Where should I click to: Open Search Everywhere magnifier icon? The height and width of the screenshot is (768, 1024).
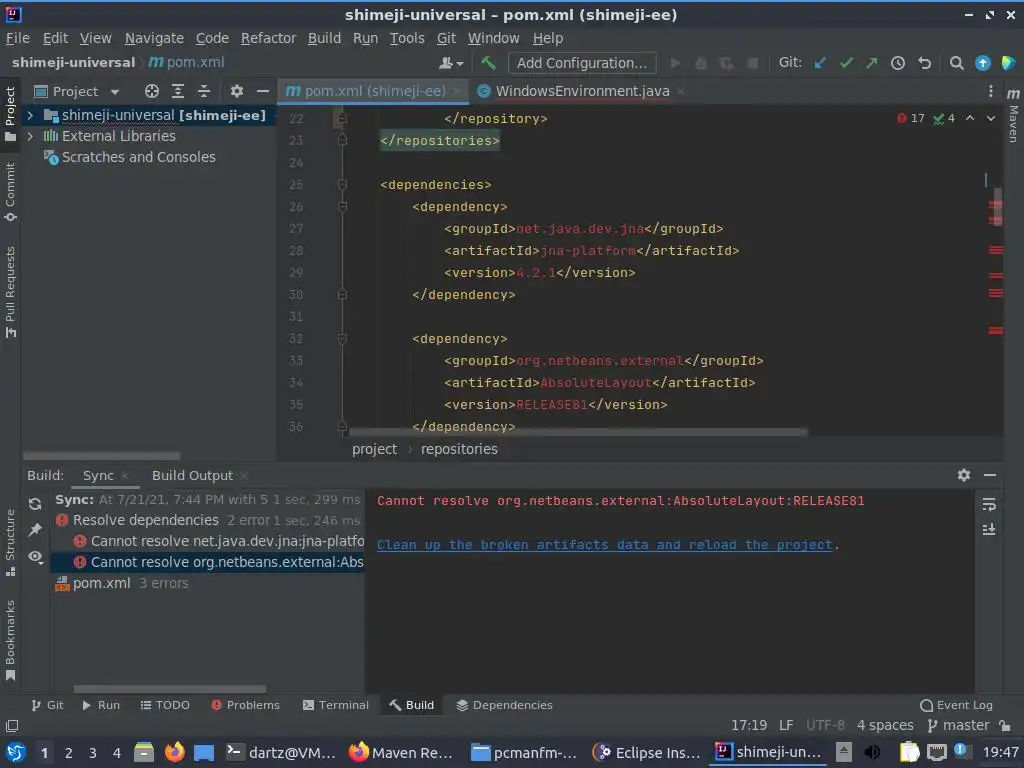click(x=956, y=63)
